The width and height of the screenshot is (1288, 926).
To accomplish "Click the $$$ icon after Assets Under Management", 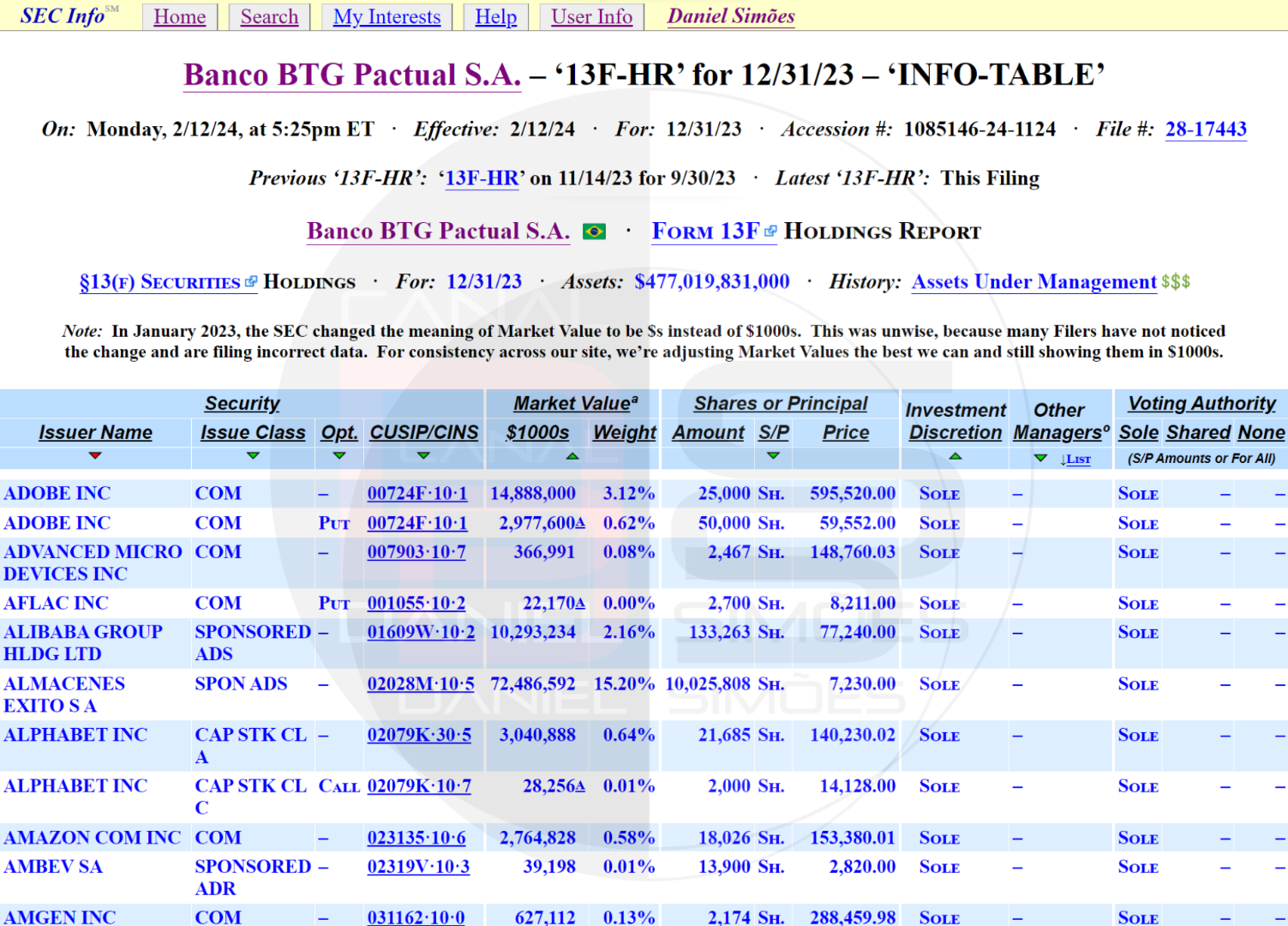I will pos(1176,282).
